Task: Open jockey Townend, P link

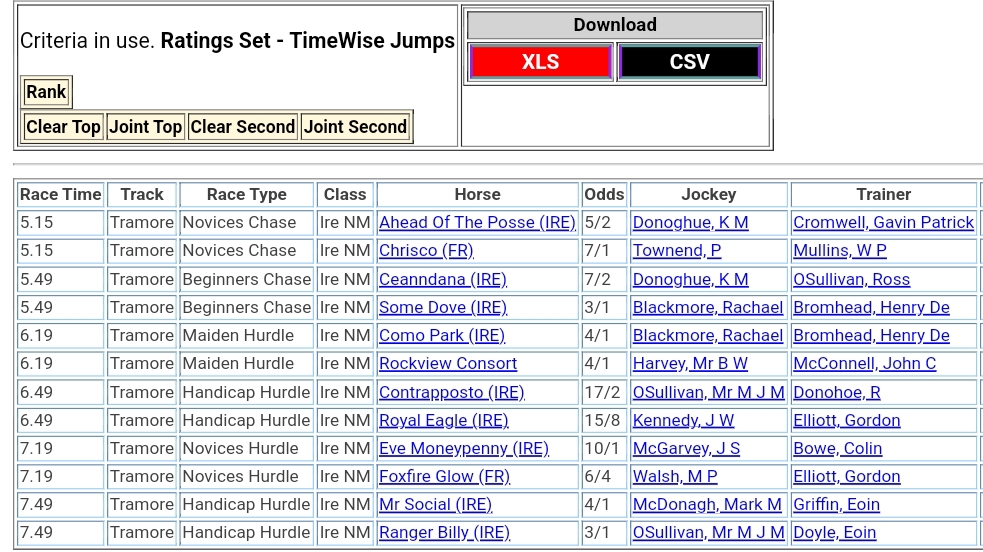Action: point(676,250)
